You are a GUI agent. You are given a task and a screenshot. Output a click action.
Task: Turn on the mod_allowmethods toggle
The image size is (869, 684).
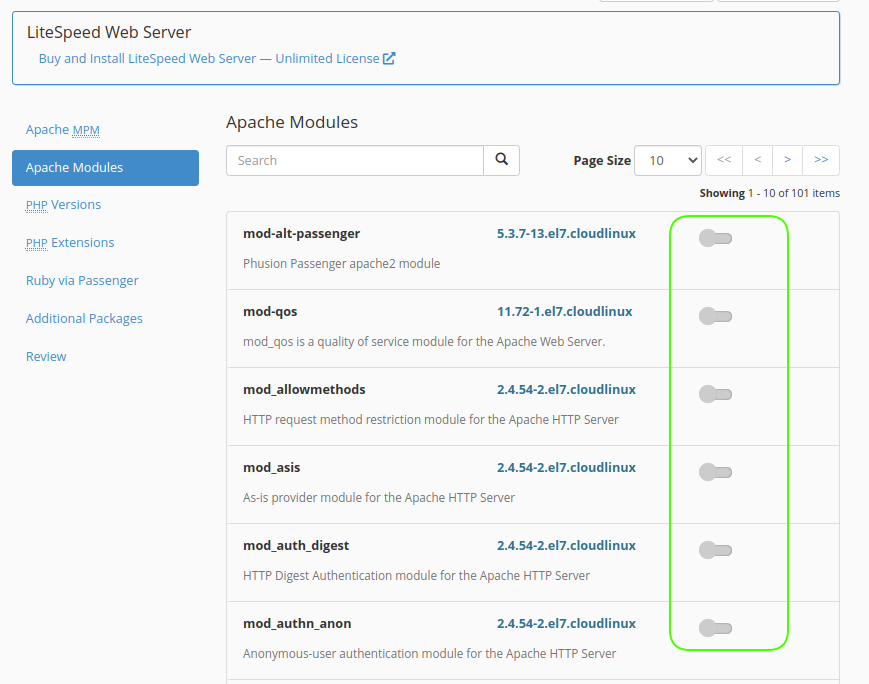click(x=715, y=394)
